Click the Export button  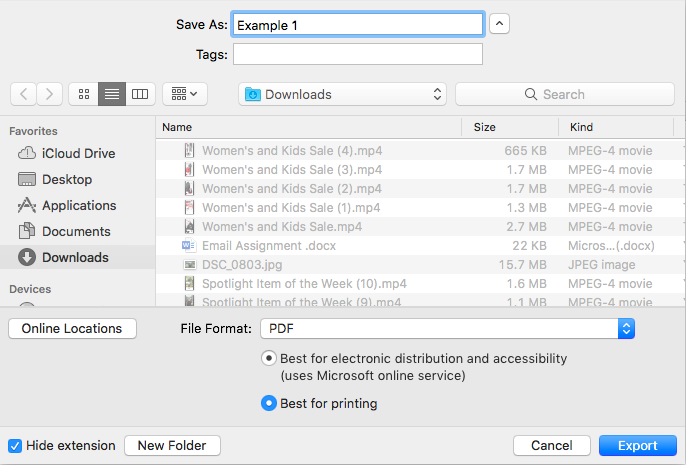pos(637,445)
